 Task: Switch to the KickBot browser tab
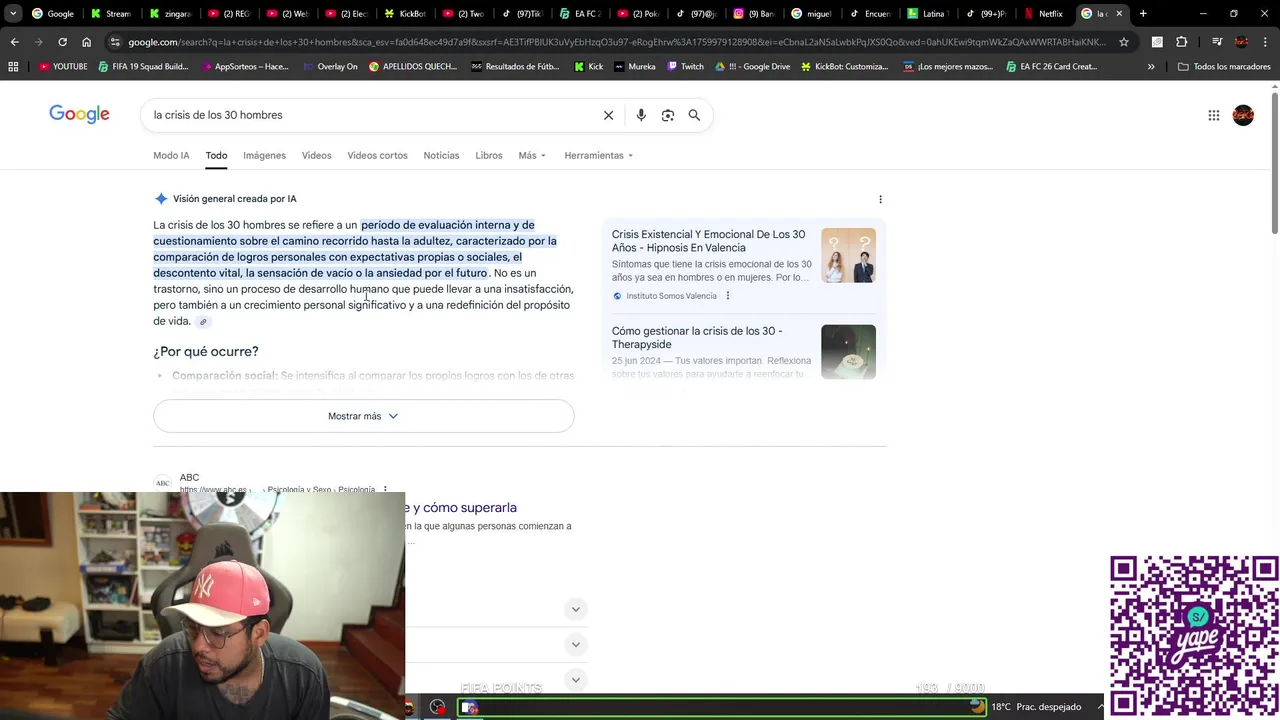click(x=404, y=13)
